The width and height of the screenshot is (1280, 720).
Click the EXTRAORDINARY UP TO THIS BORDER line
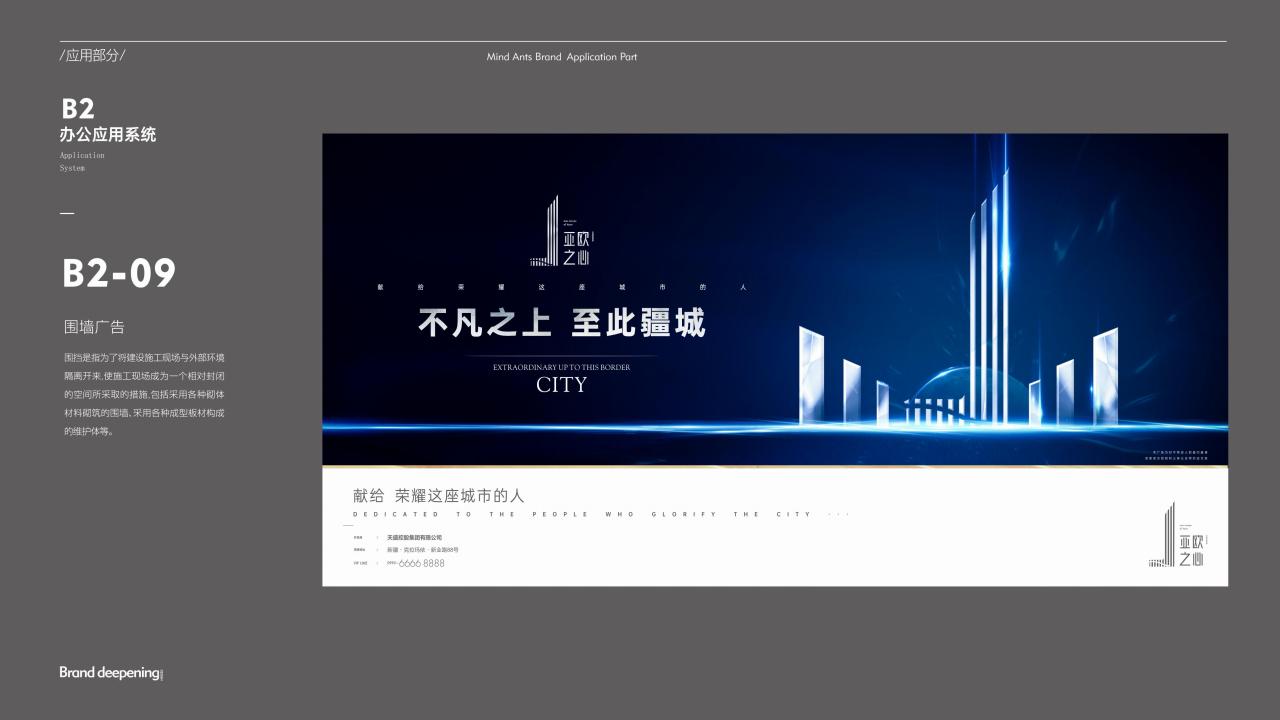click(x=561, y=367)
